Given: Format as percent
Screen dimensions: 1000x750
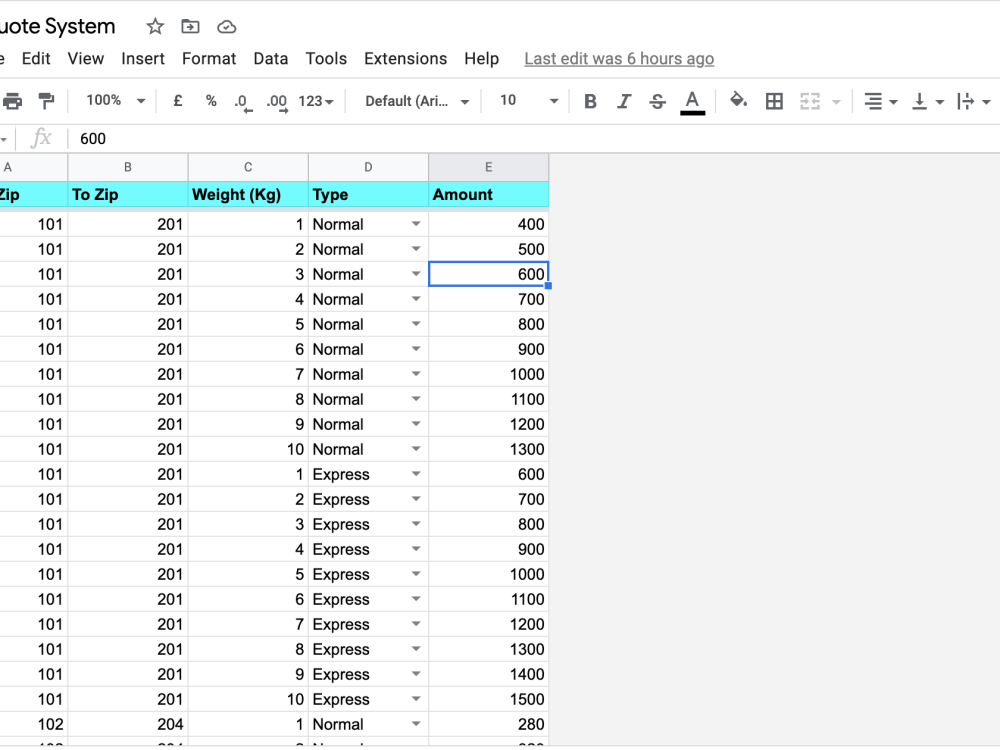Looking at the screenshot, I should click(211, 101).
